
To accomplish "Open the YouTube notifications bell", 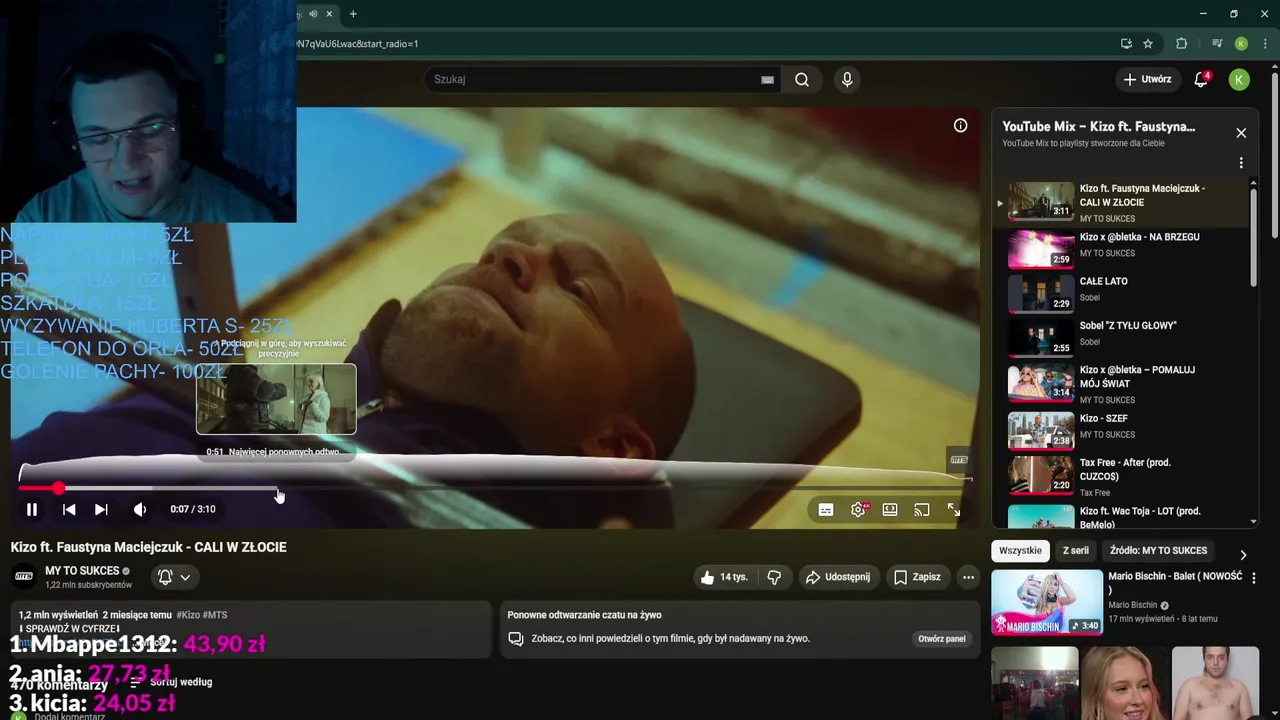I will click(x=1201, y=79).
